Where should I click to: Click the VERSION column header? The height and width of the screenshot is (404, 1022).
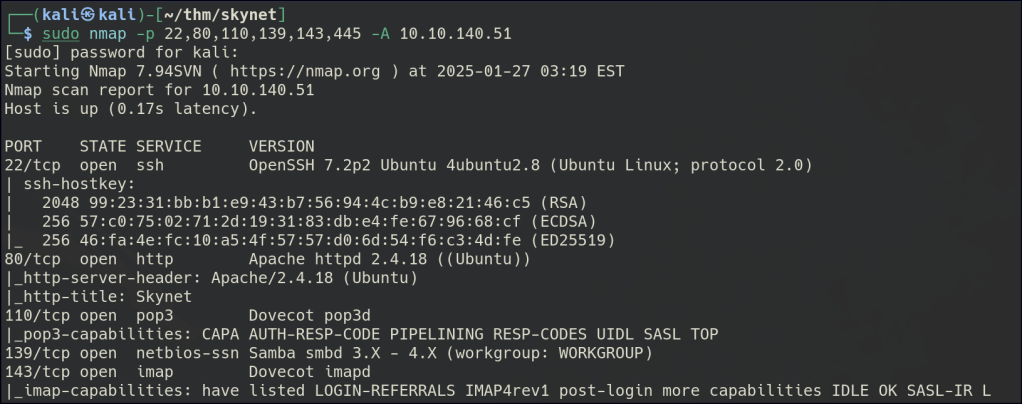point(281,146)
